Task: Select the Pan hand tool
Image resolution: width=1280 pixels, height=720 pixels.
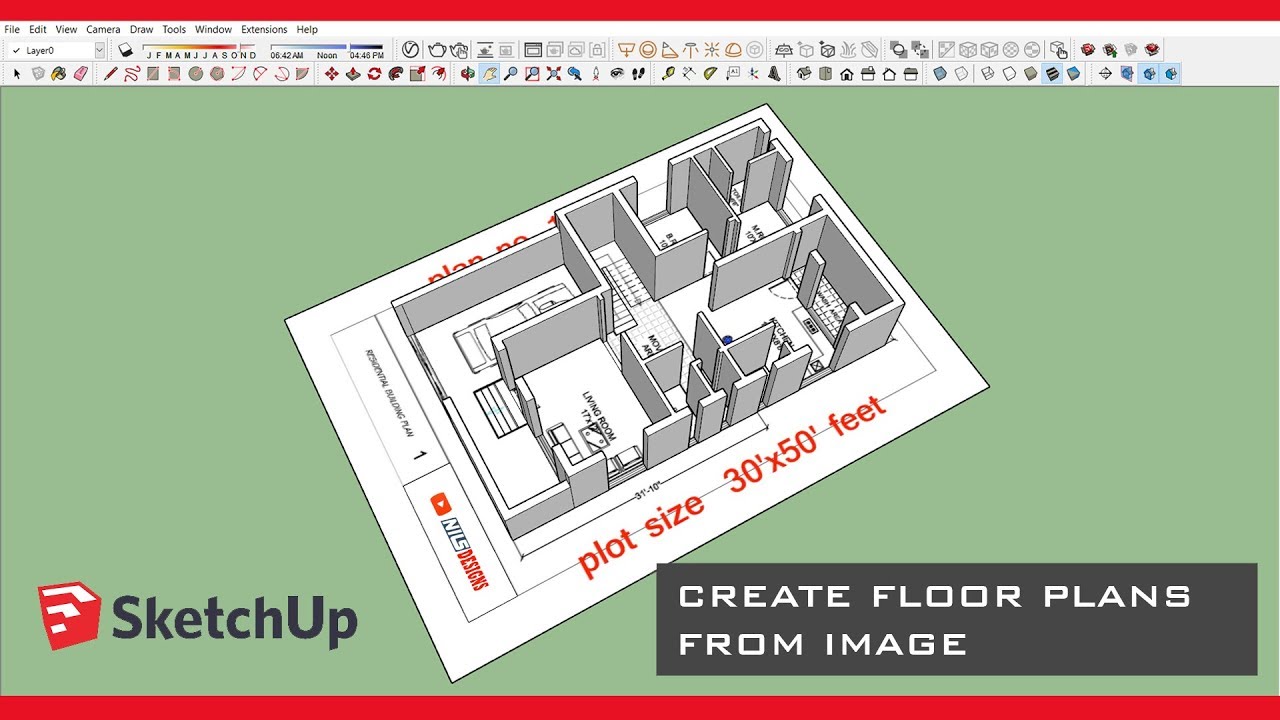Action: [489, 74]
